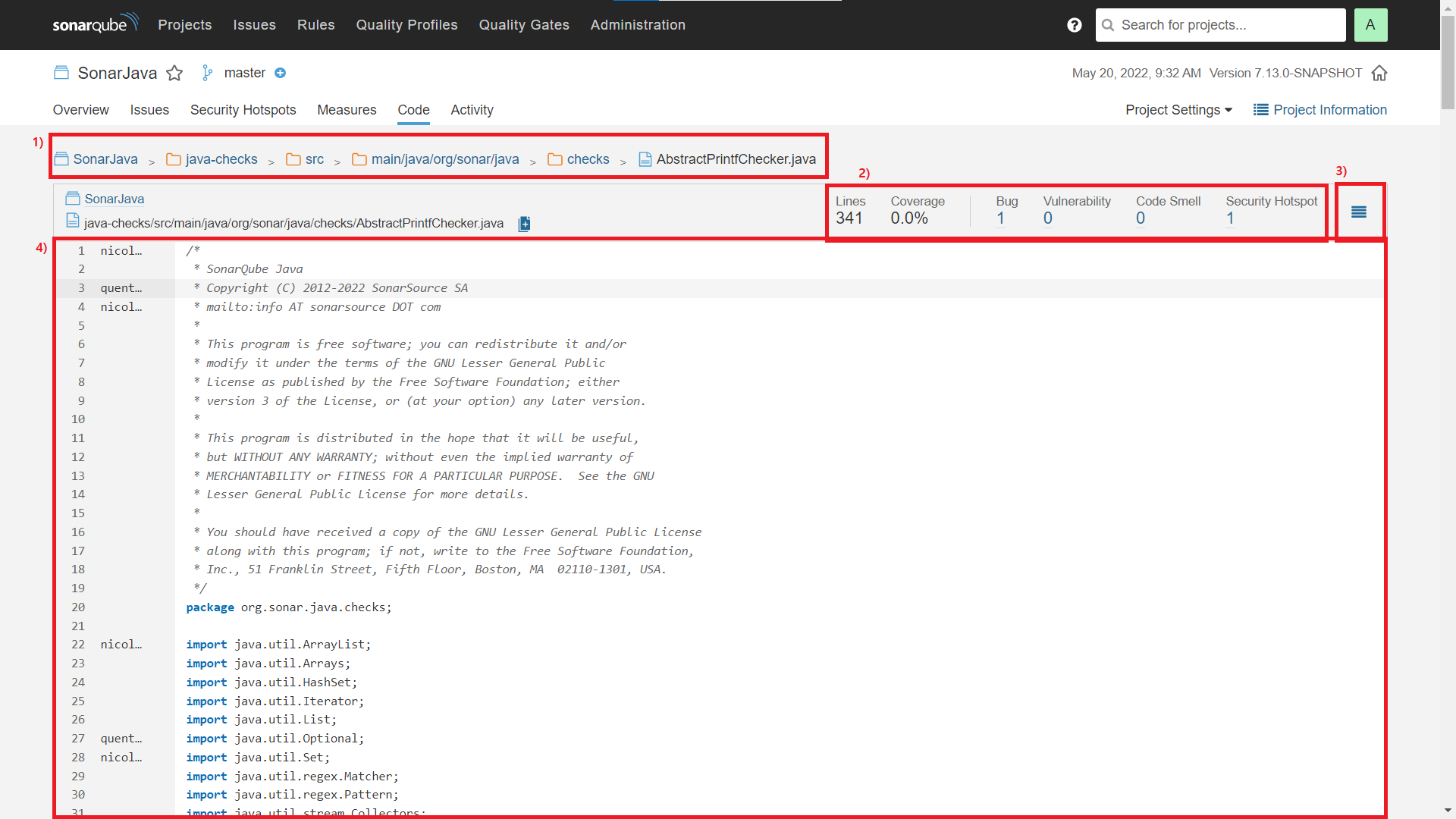Click the author 'quent…' on line 3
Viewport: 1456px width, 819px height.
click(121, 288)
